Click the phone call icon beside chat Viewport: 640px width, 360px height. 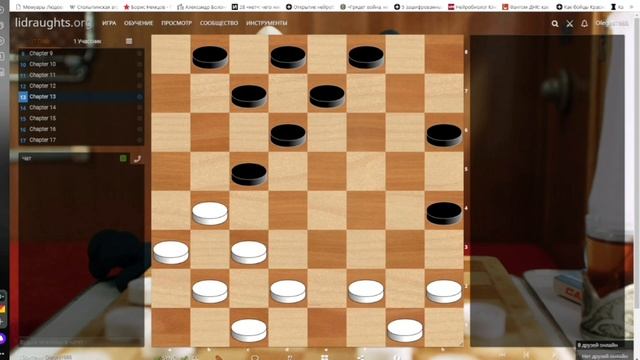[x=137, y=159]
